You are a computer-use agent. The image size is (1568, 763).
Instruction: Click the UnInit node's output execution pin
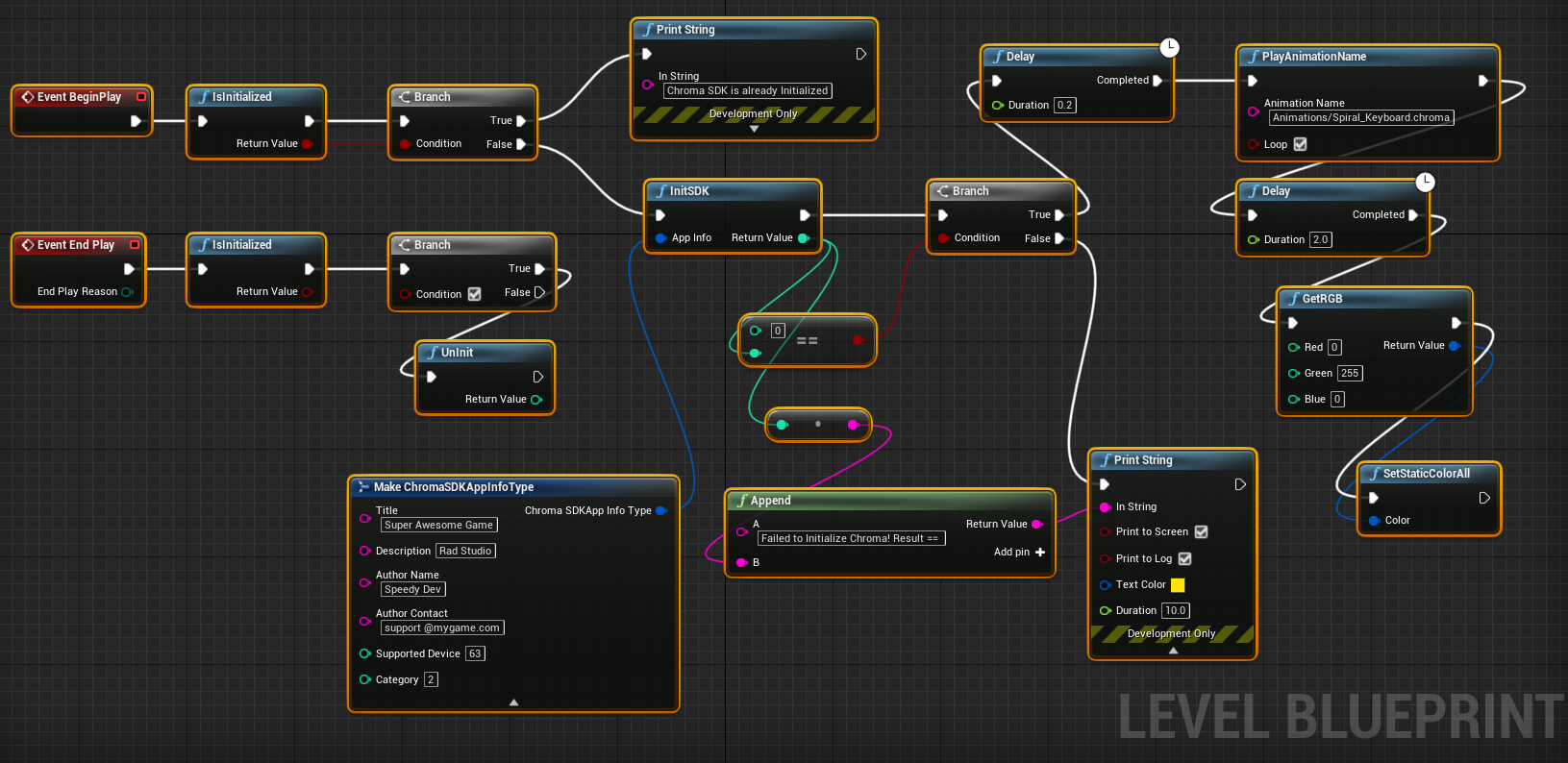pos(537,377)
